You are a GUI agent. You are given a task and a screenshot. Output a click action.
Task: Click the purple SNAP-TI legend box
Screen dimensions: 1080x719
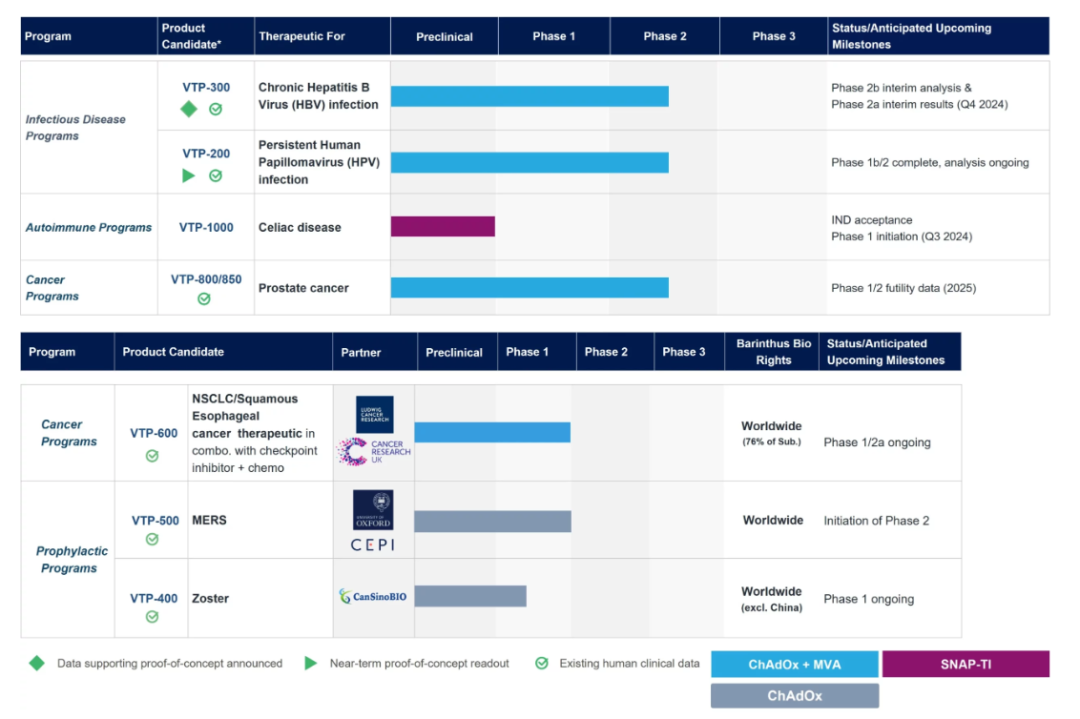[x=965, y=664]
